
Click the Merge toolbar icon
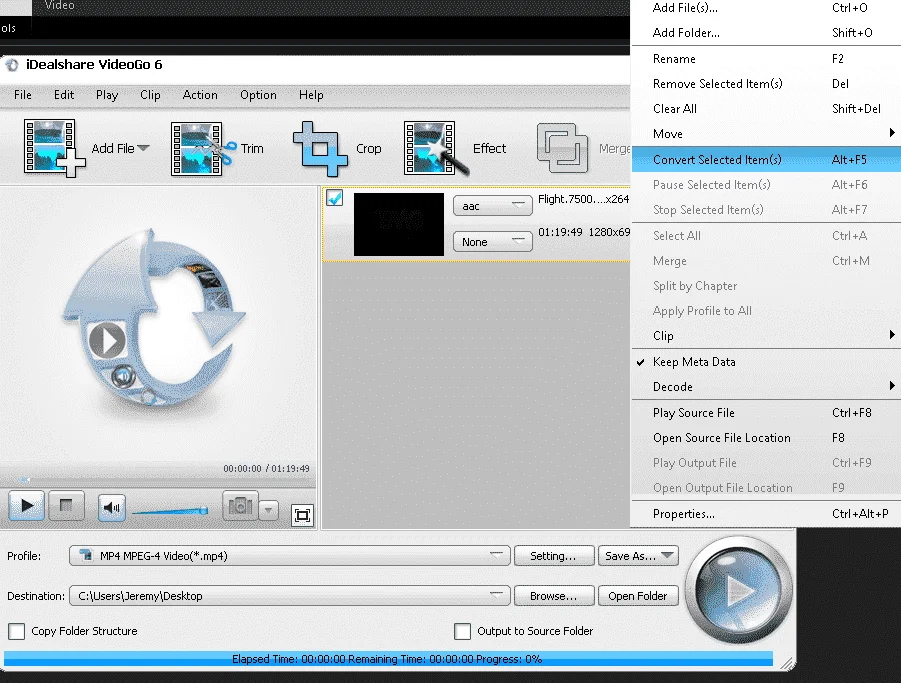(x=562, y=148)
